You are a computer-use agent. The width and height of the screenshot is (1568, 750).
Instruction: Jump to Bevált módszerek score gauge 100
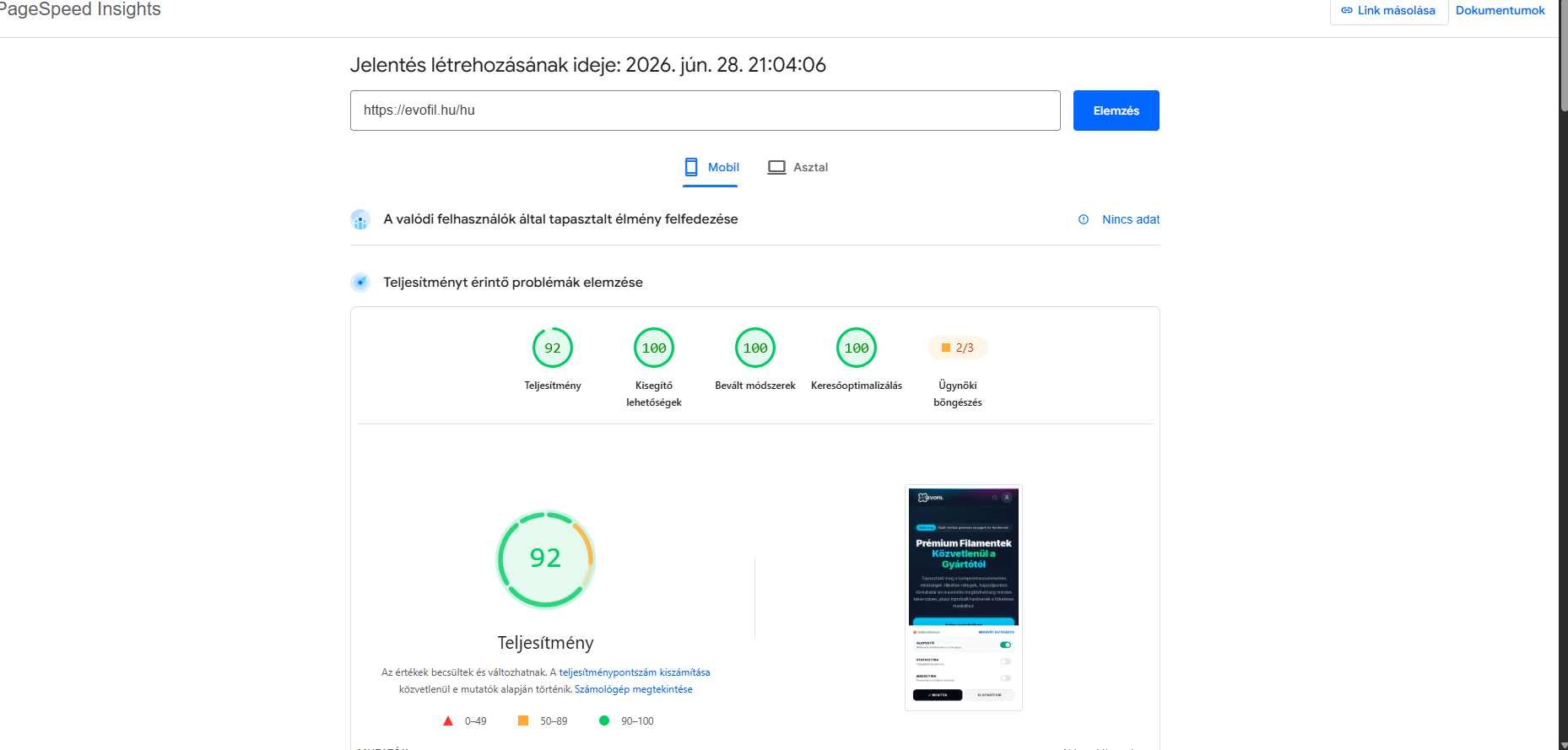point(755,348)
